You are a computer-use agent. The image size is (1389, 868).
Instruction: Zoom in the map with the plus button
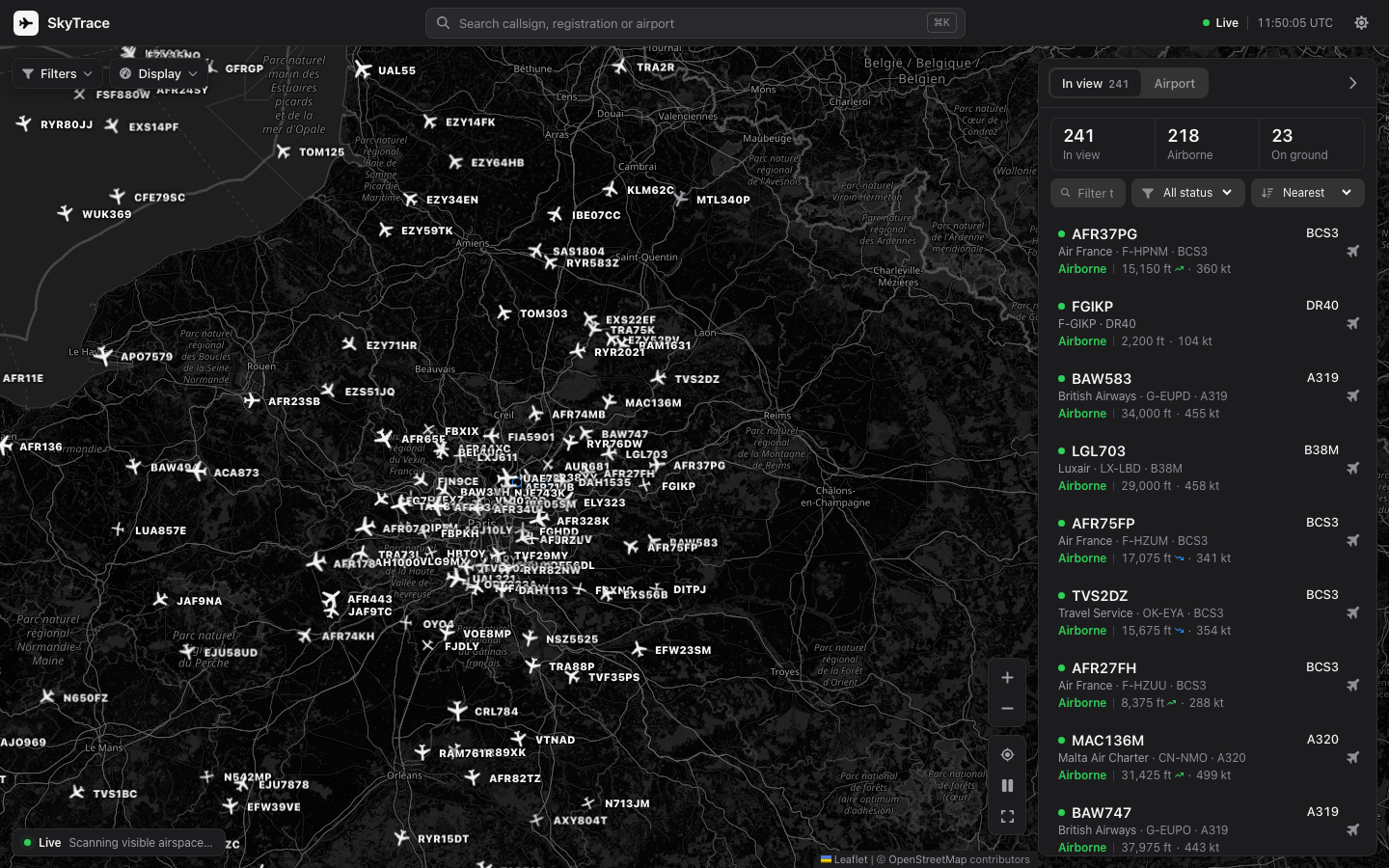point(1007,678)
